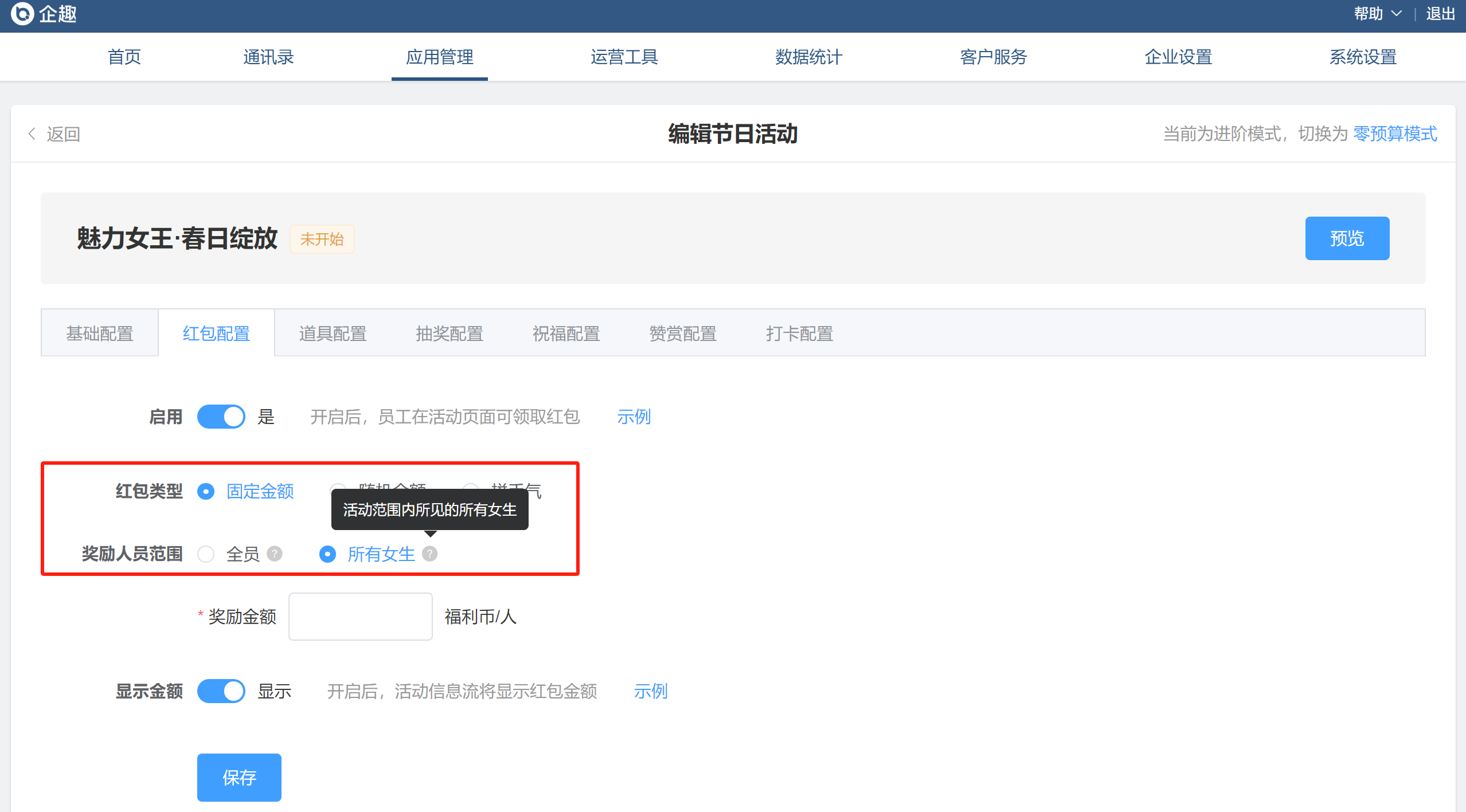Image resolution: width=1466 pixels, height=812 pixels.
Task: Open 数据统计 in the navigation menu
Action: (808, 57)
